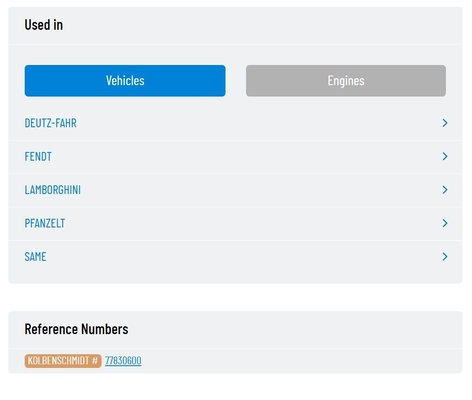Switch to the Engines tab
472x400 pixels.
[346, 81]
